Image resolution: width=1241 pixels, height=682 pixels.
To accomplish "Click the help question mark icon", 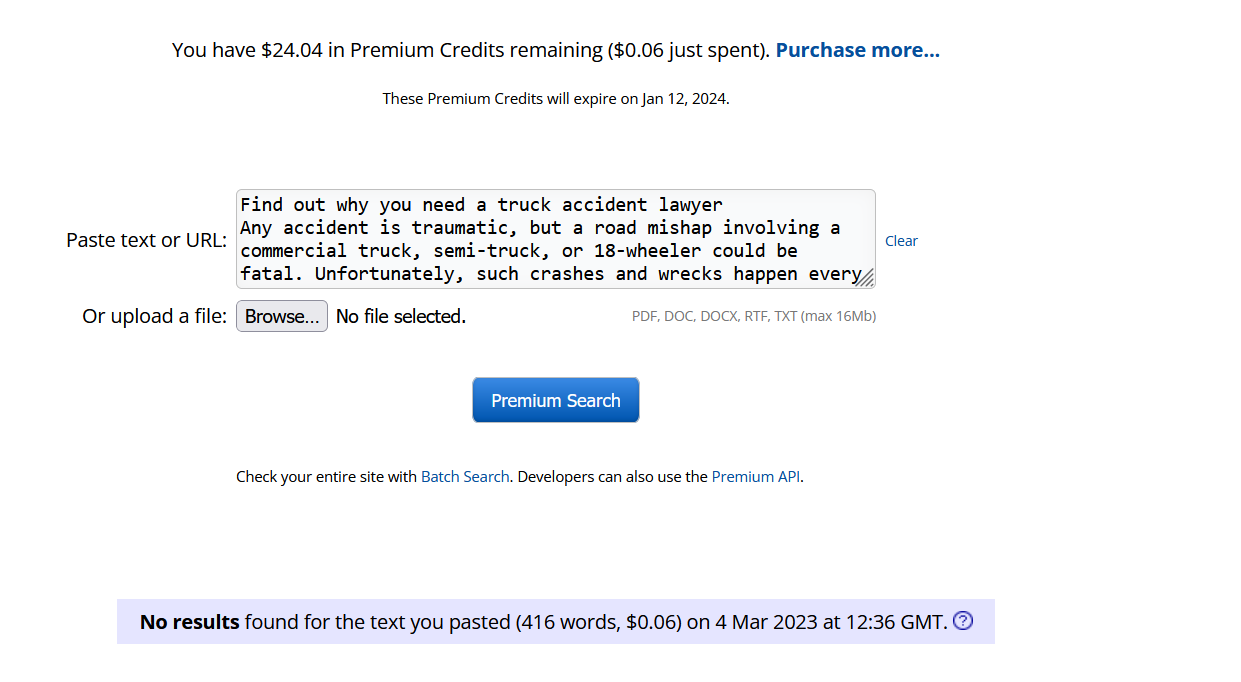I will (963, 621).
